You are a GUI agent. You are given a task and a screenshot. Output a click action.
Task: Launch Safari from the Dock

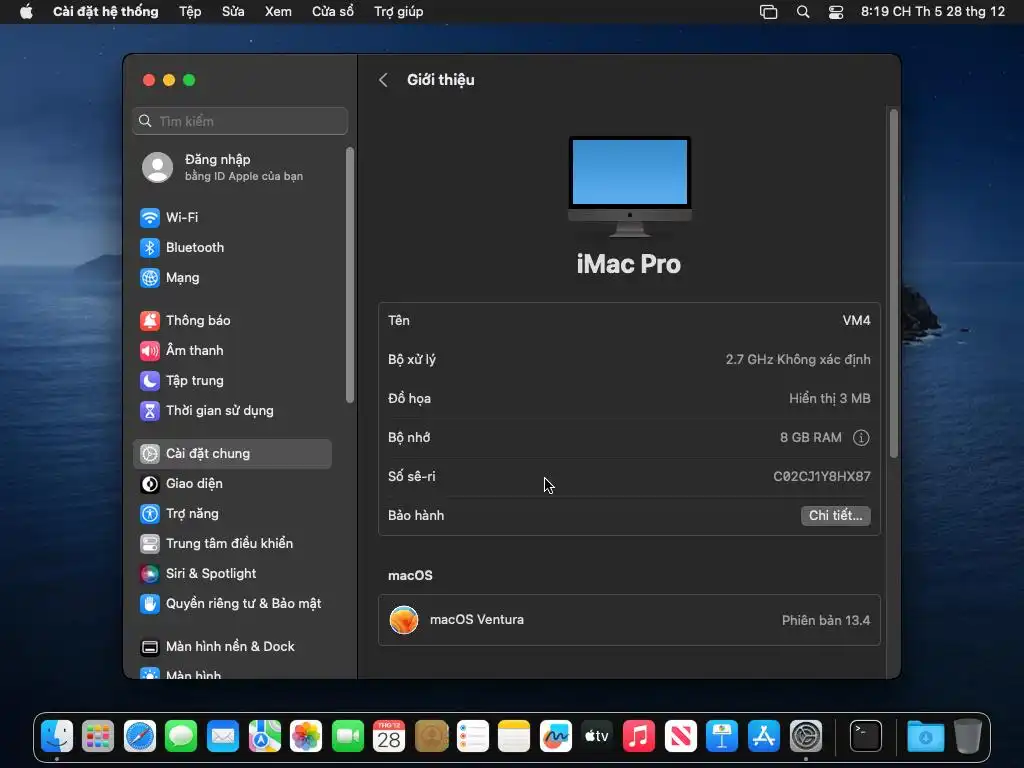point(140,737)
